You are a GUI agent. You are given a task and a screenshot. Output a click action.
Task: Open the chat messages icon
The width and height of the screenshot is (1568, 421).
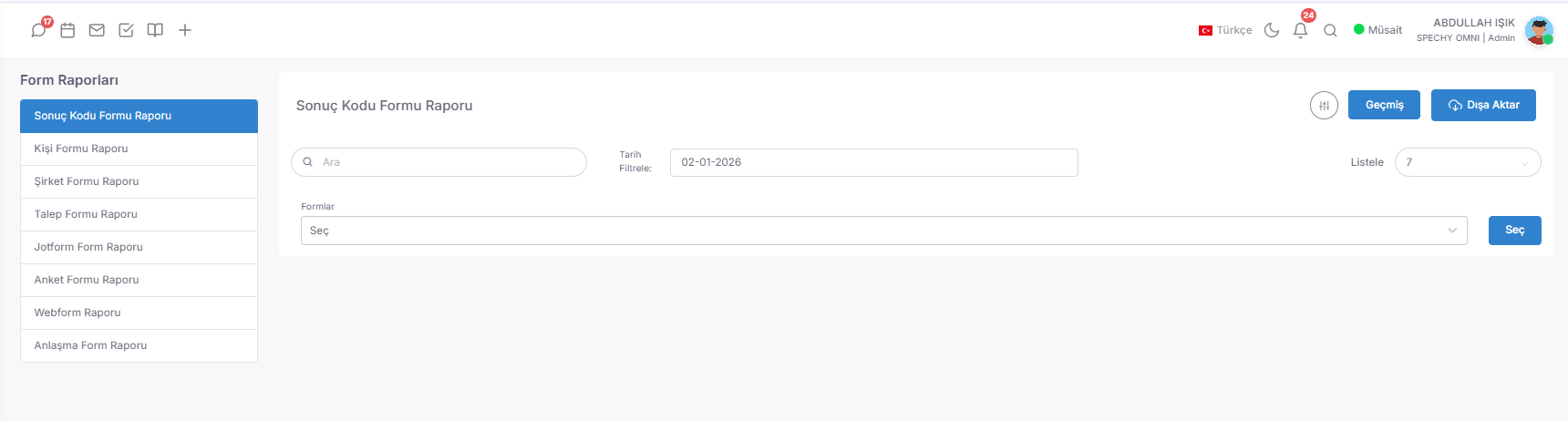click(x=38, y=30)
